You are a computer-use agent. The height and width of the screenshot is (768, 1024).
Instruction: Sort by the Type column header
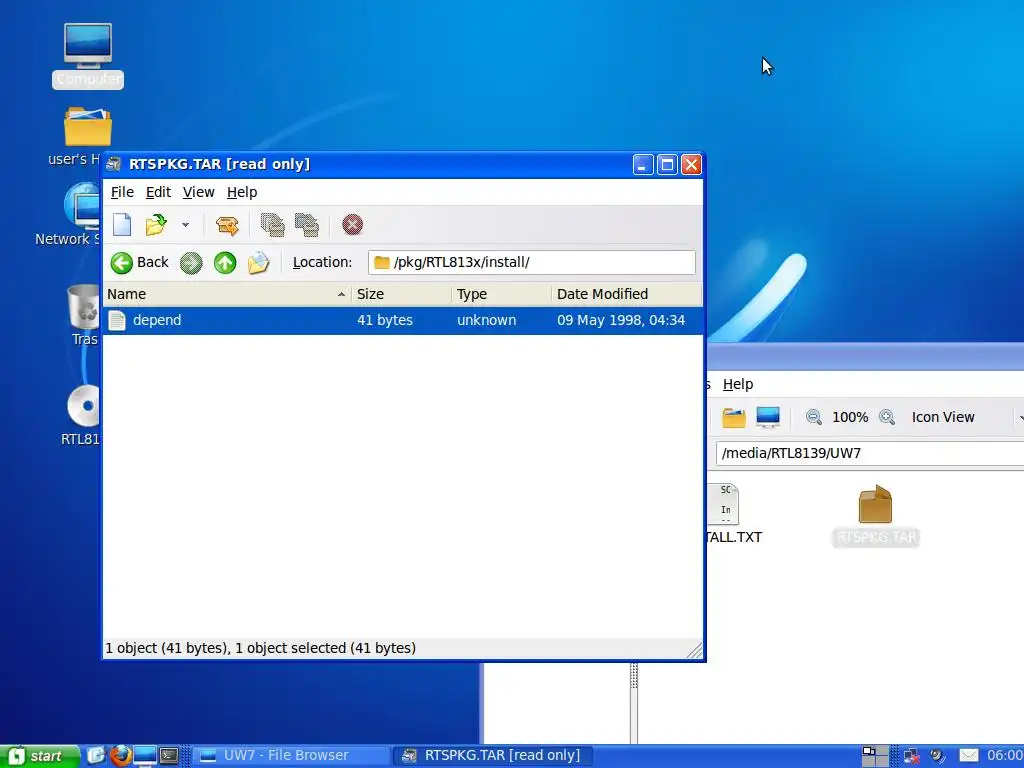pos(502,295)
